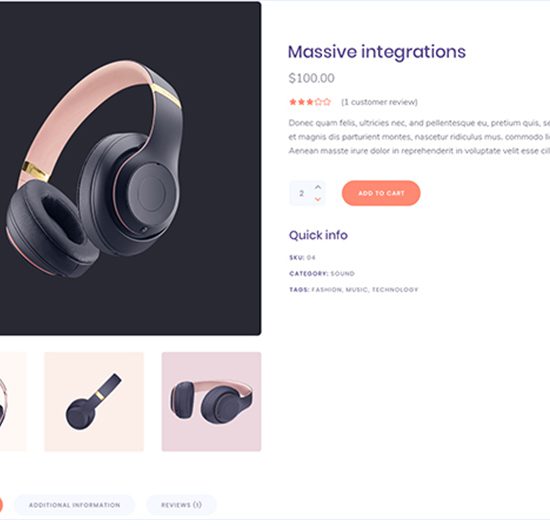This screenshot has height=526, width=550.
Task: Select the Technology tag
Action: point(395,290)
